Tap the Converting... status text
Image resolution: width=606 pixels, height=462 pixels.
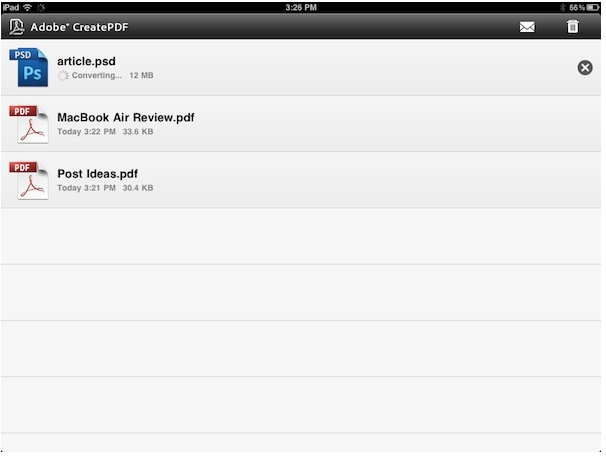point(97,75)
